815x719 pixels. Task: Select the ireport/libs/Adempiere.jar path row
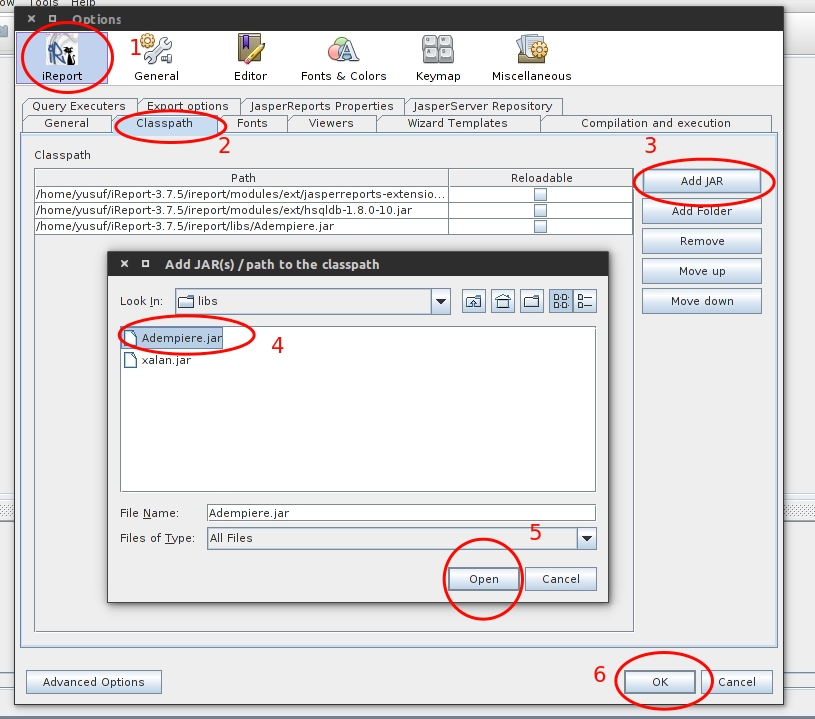[x=334, y=227]
